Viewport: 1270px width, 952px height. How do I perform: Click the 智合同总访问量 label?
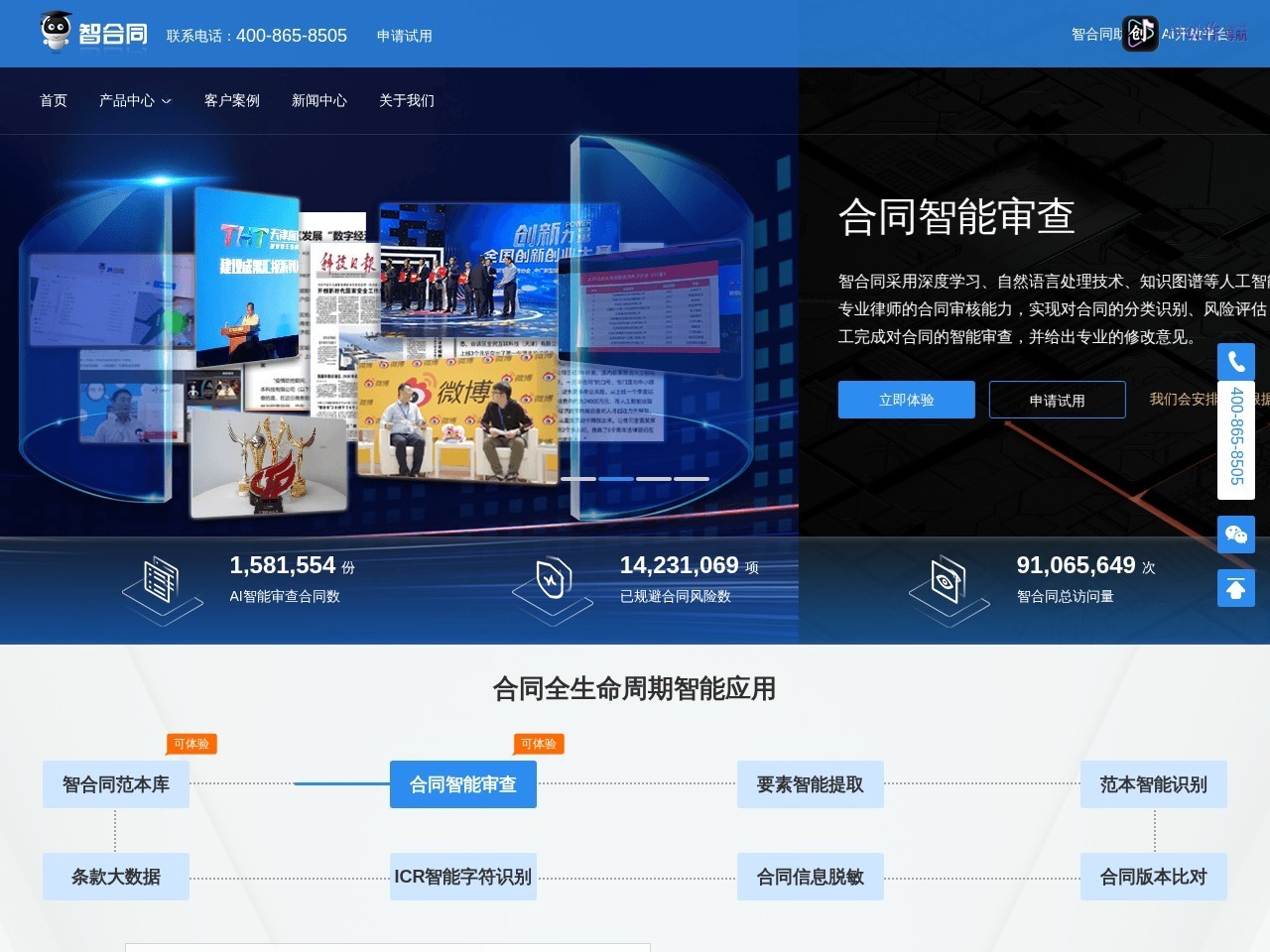[x=1066, y=596]
